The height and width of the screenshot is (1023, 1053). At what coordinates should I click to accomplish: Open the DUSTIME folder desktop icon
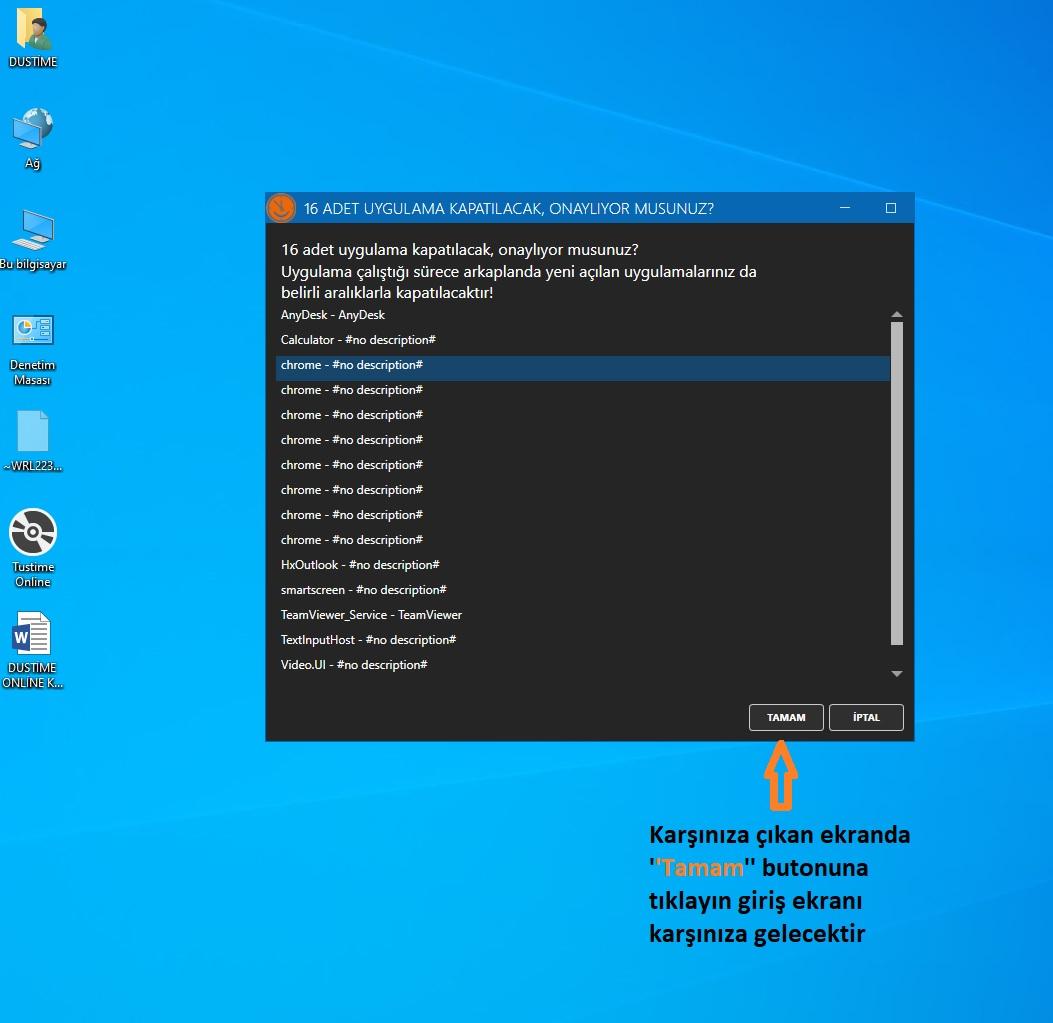[32, 38]
